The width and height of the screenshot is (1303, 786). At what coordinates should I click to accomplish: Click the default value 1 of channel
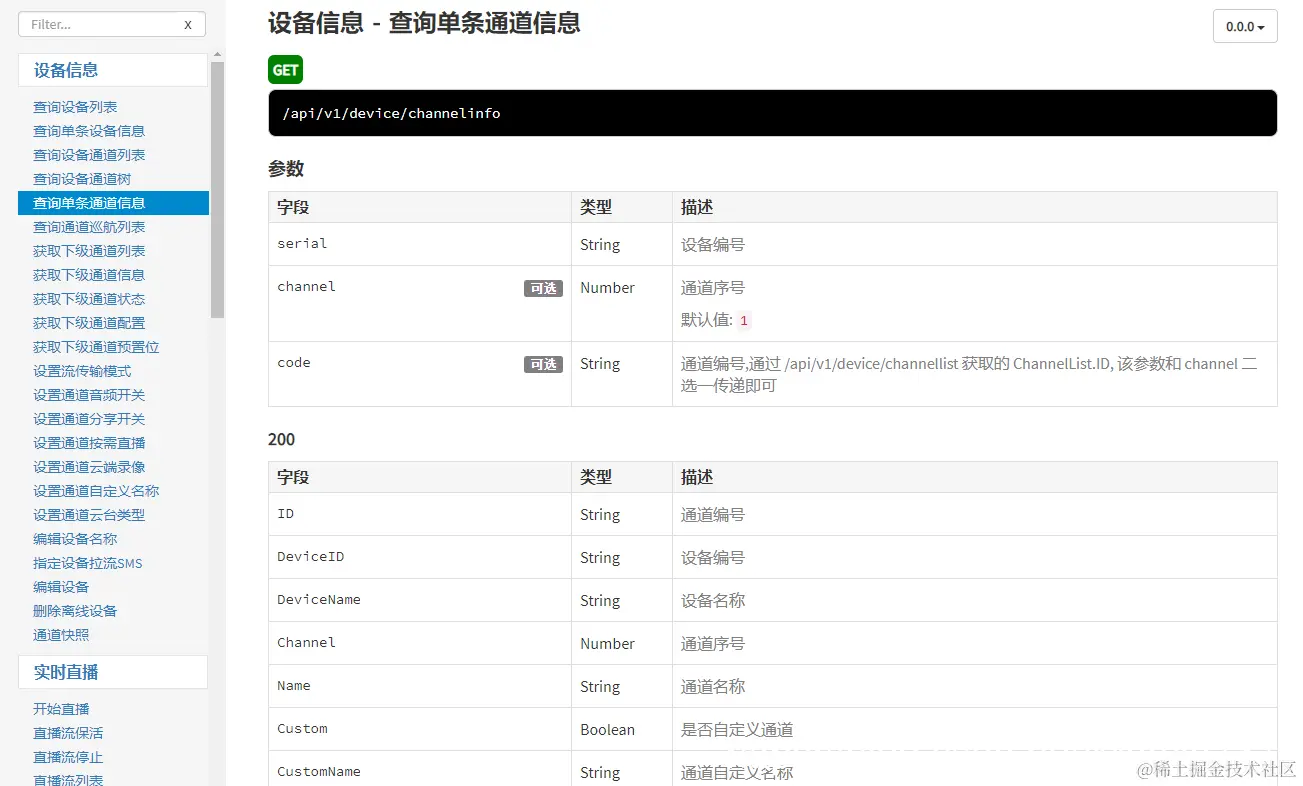pyautogui.click(x=743, y=321)
